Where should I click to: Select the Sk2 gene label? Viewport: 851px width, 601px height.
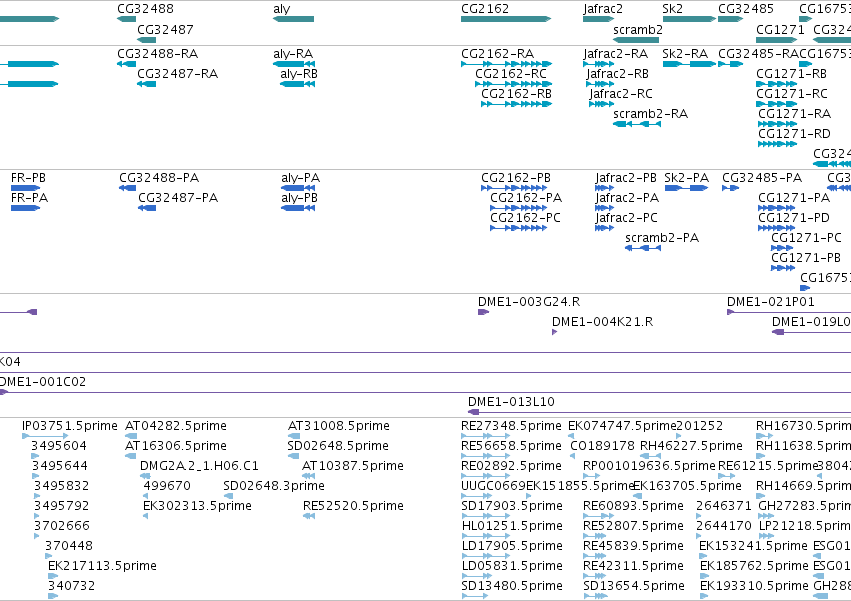[672, 9]
